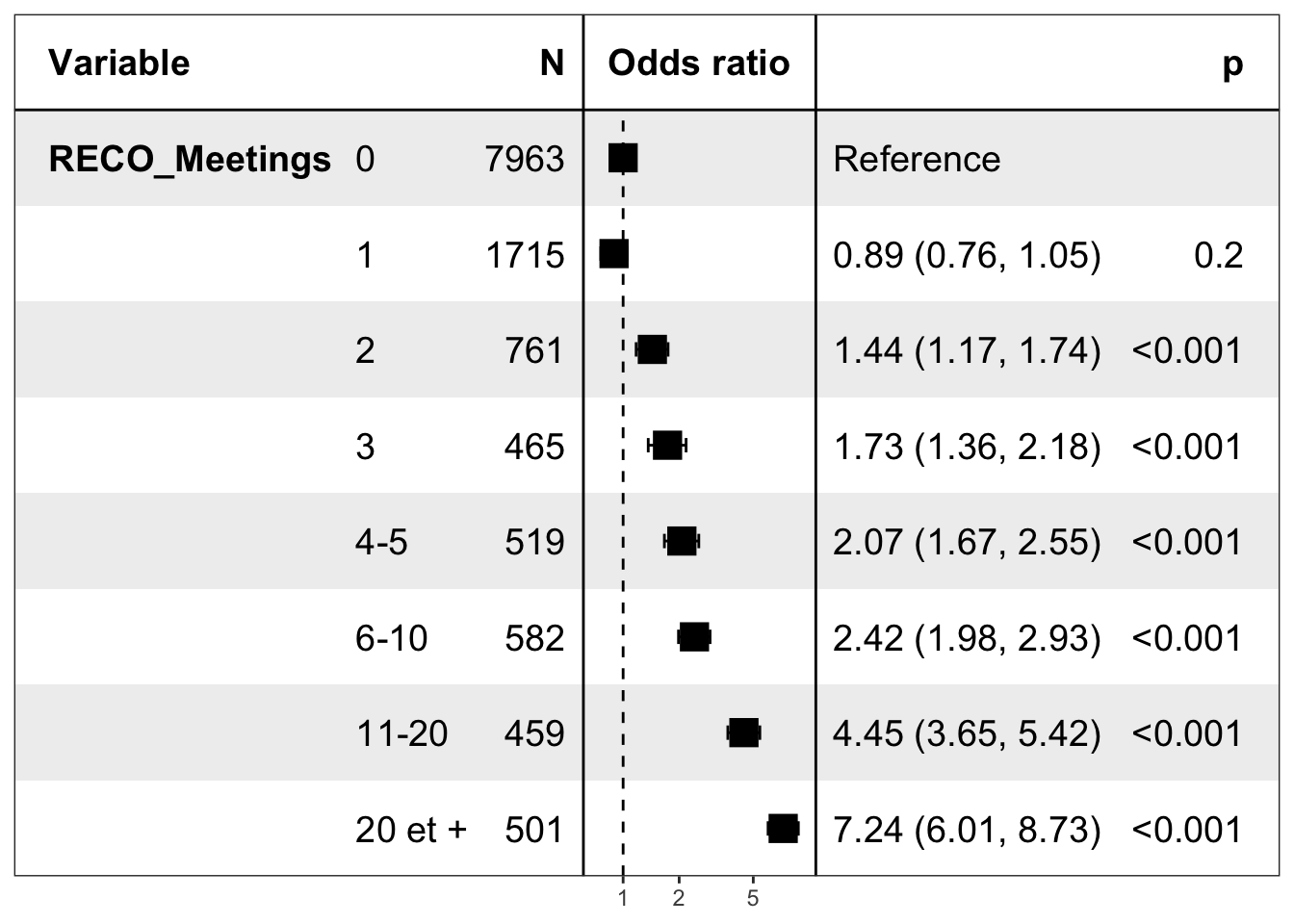Screen dimensions: 1294x924
Task: Select the square marker in the 4-5 row
Action: coord(682,541)
